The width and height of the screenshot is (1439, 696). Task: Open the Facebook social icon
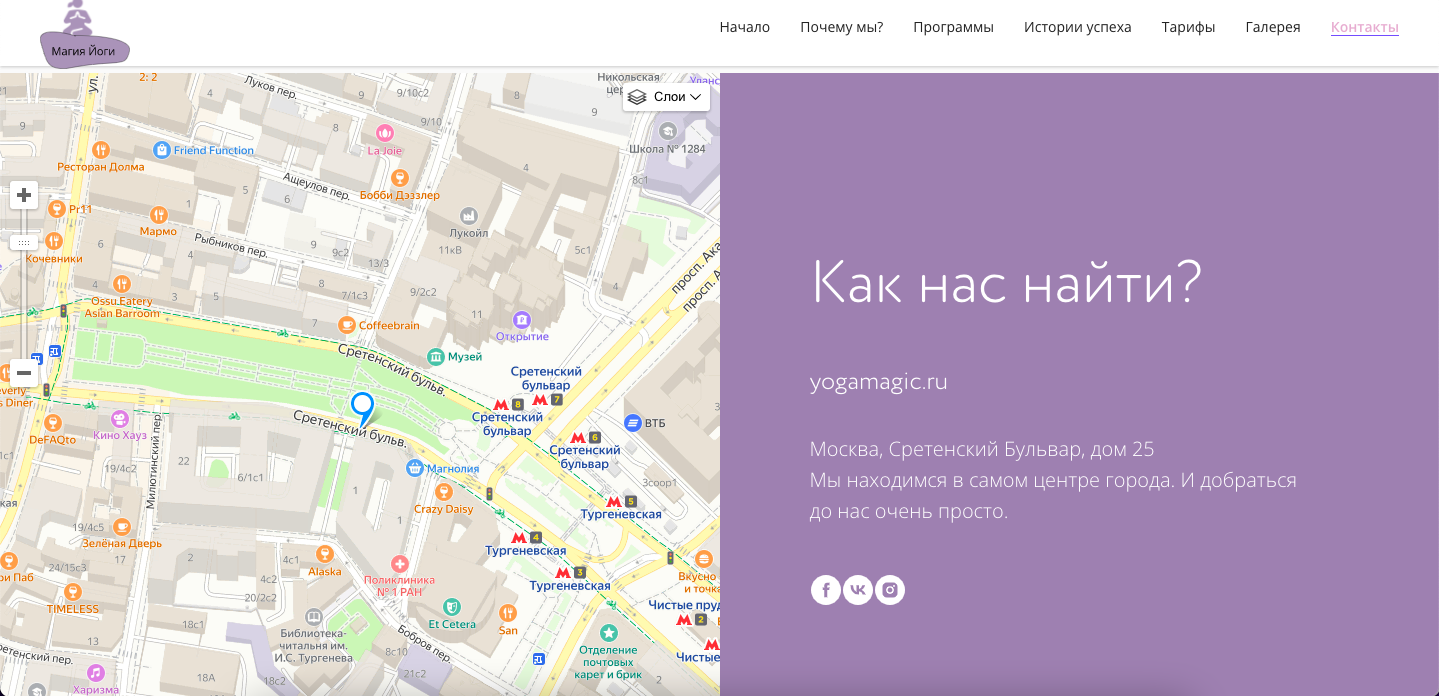(x=825, y=590)
